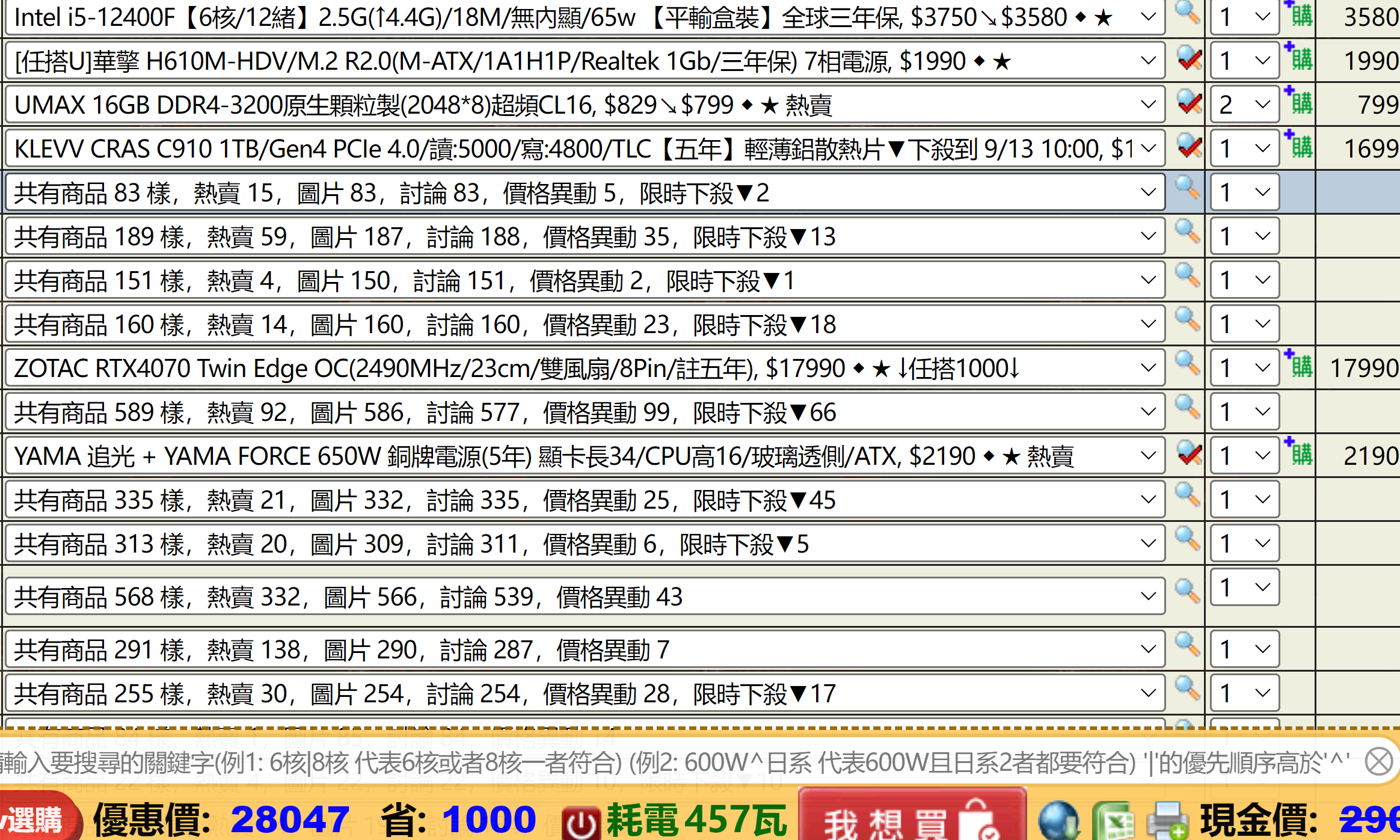Expand the dropdown showing 共有商品 291 樣
Screen dimensions: 1400x840
coord(585,649)
